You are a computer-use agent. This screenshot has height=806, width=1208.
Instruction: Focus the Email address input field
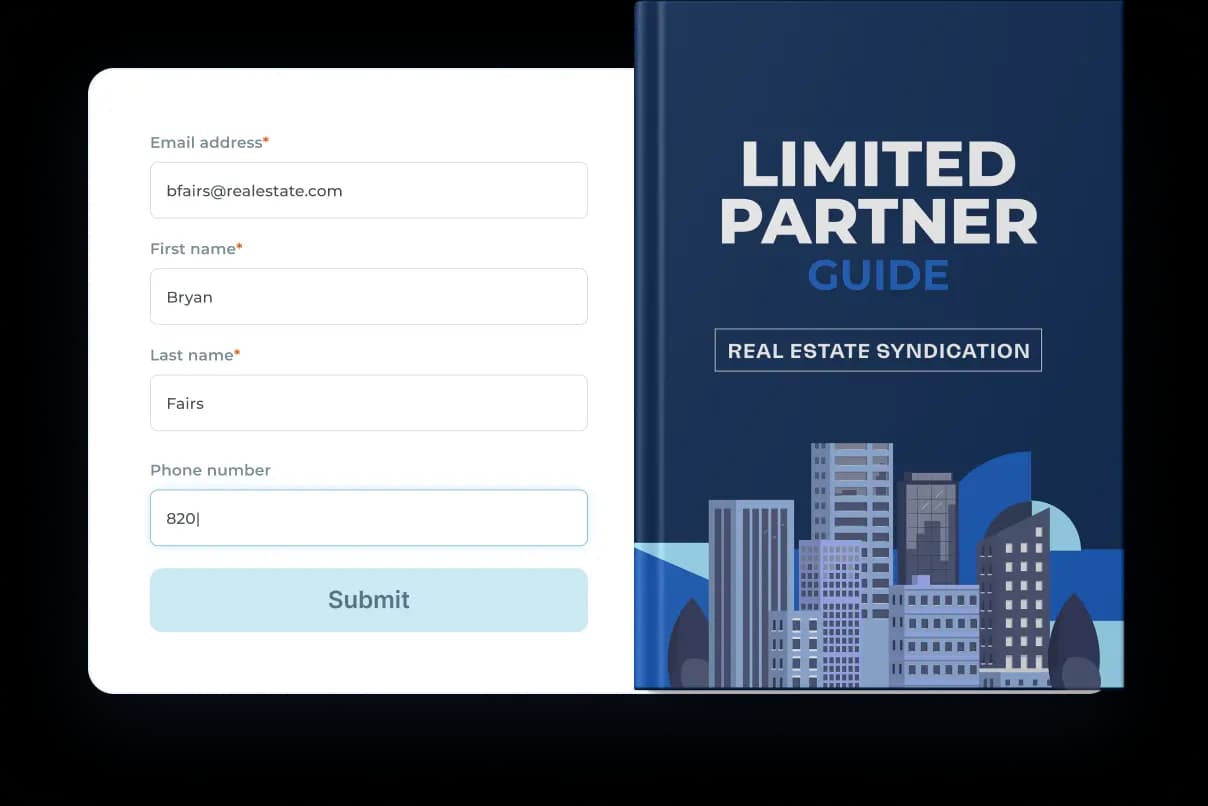pos(368,190)
